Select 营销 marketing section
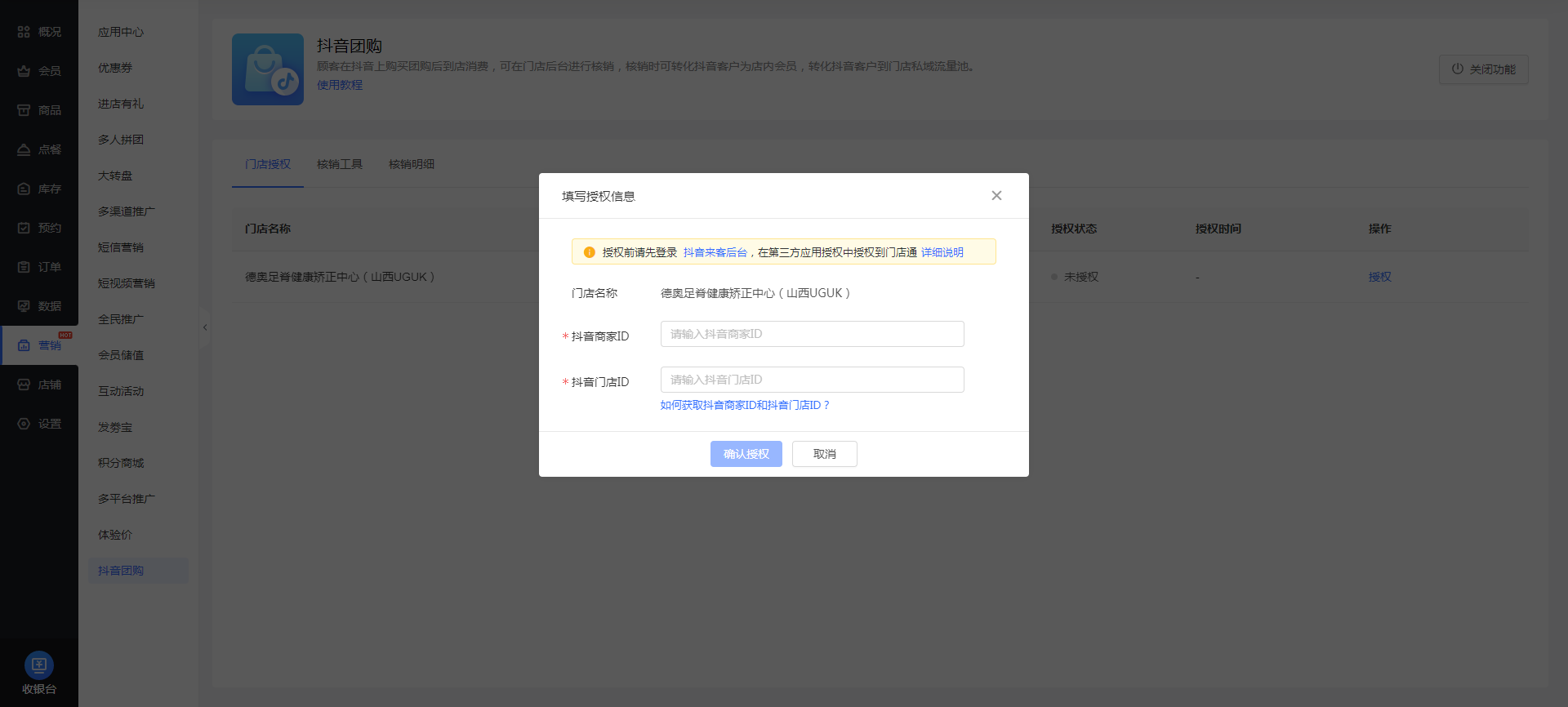The image size is (1568, 707). click(x=39, y=345)
